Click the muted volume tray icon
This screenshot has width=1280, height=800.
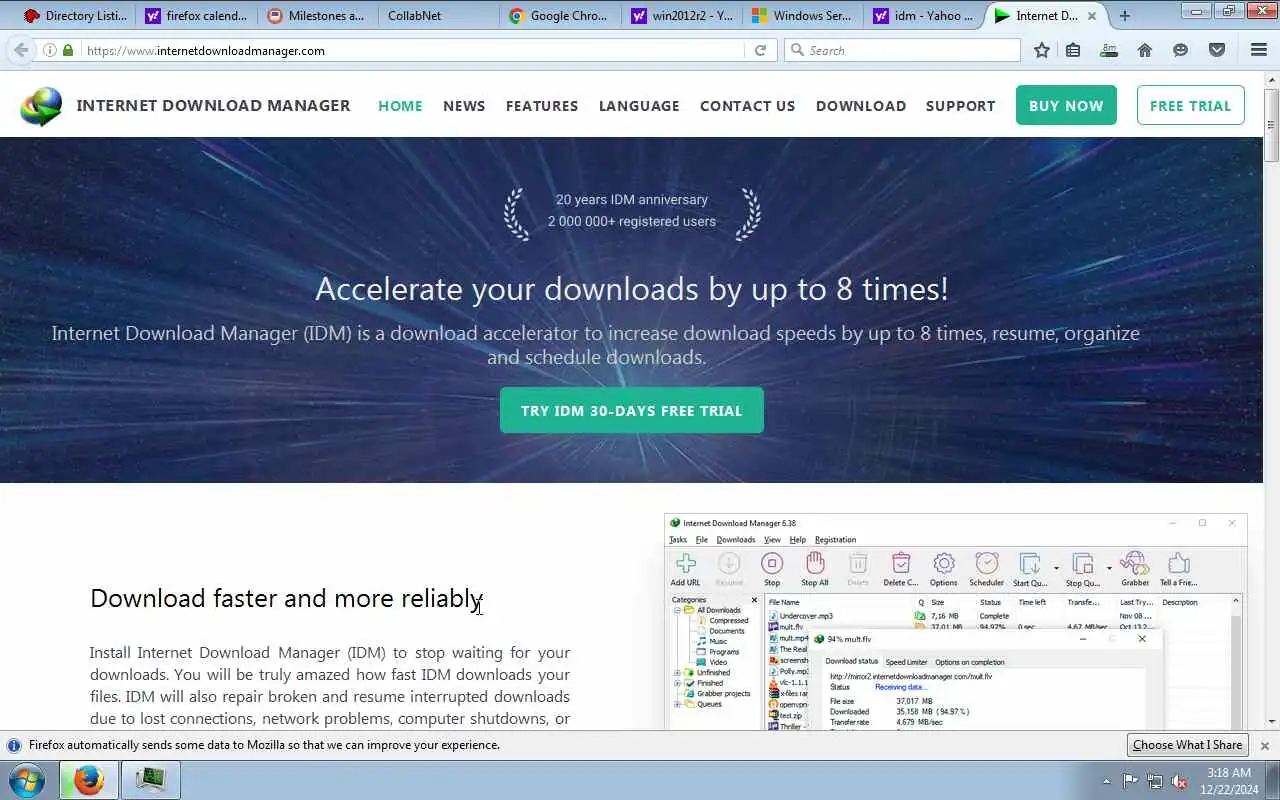coord(1179,781)
